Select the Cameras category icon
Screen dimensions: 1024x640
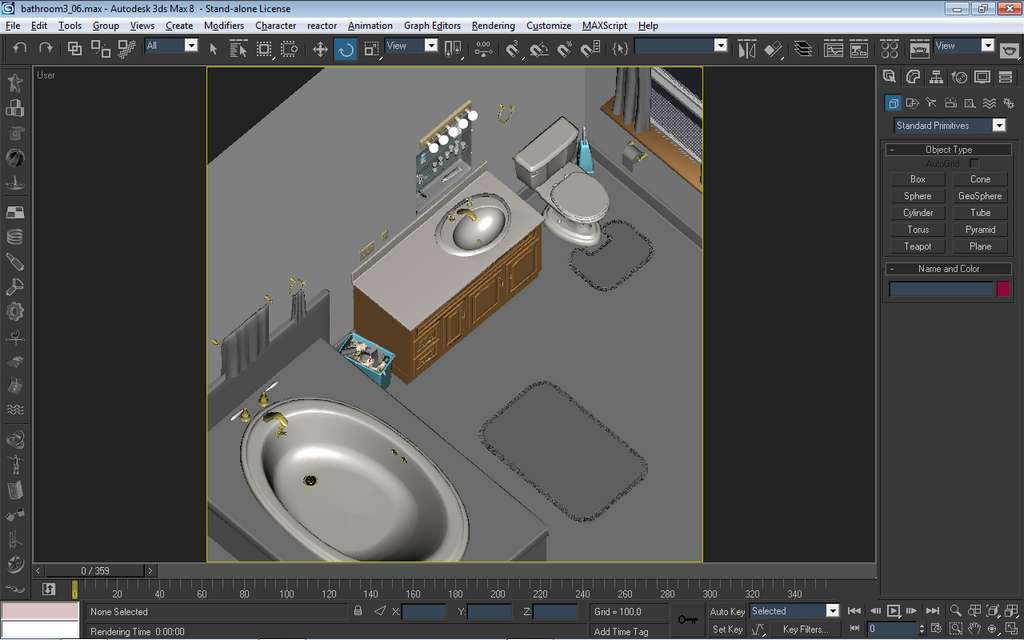(x=950, y=102)
